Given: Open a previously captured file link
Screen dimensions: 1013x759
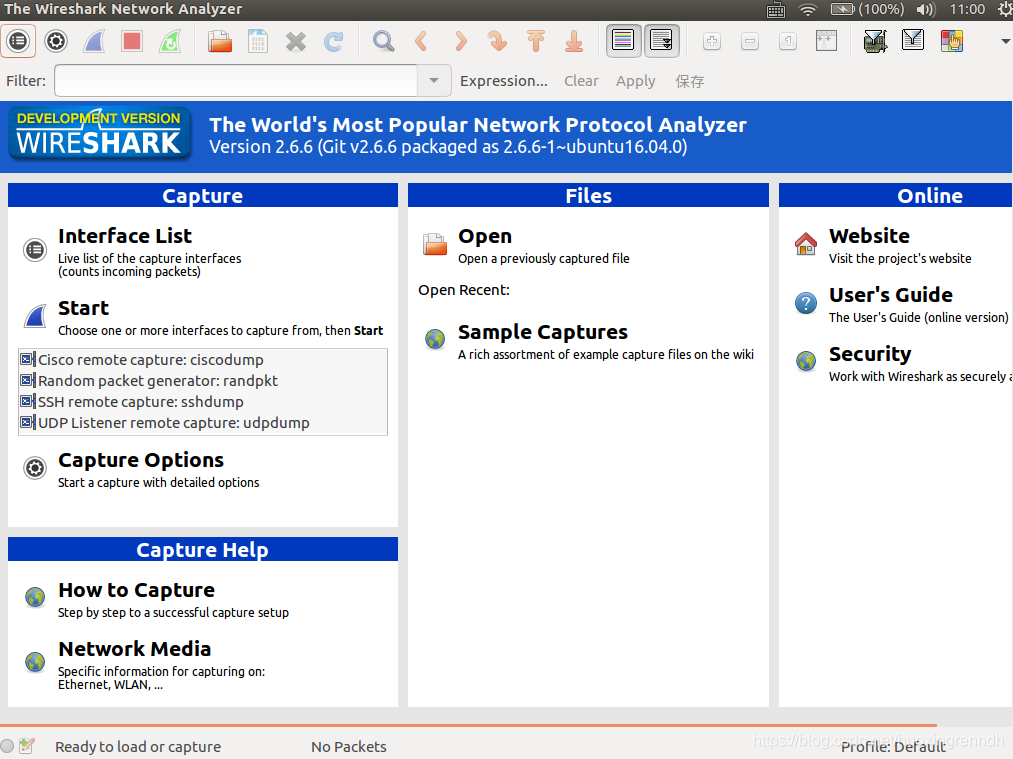Looking at the screenshot, I should 485,236.
